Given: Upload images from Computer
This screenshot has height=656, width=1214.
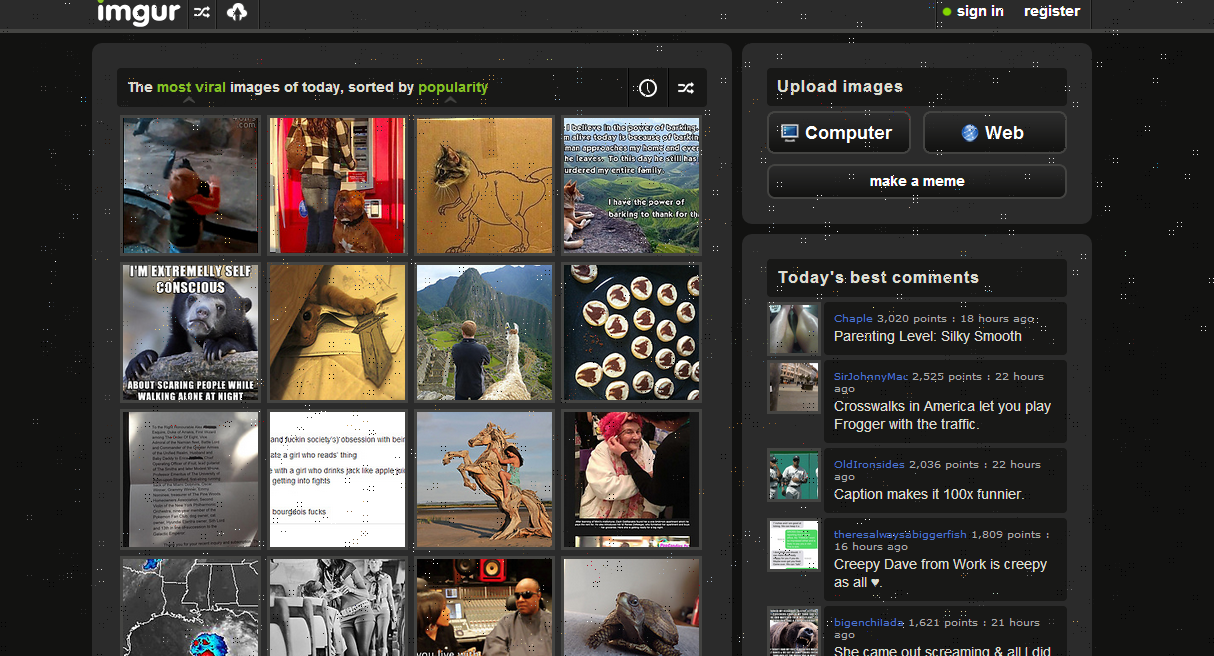Looking at the screenshot, I should (x=838, y=133).
